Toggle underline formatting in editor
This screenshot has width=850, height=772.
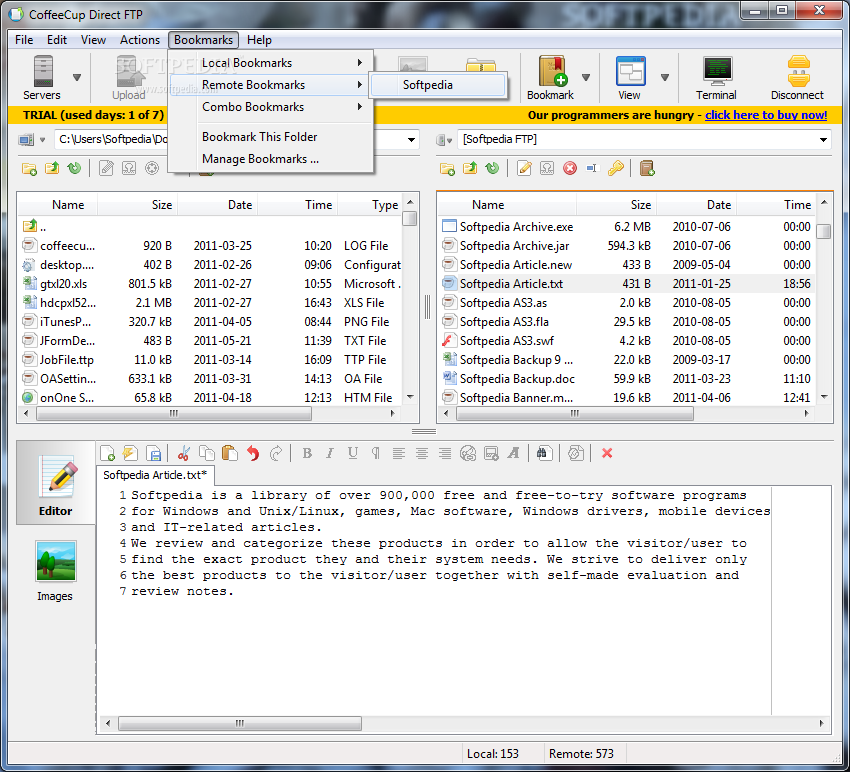[353, 453]
